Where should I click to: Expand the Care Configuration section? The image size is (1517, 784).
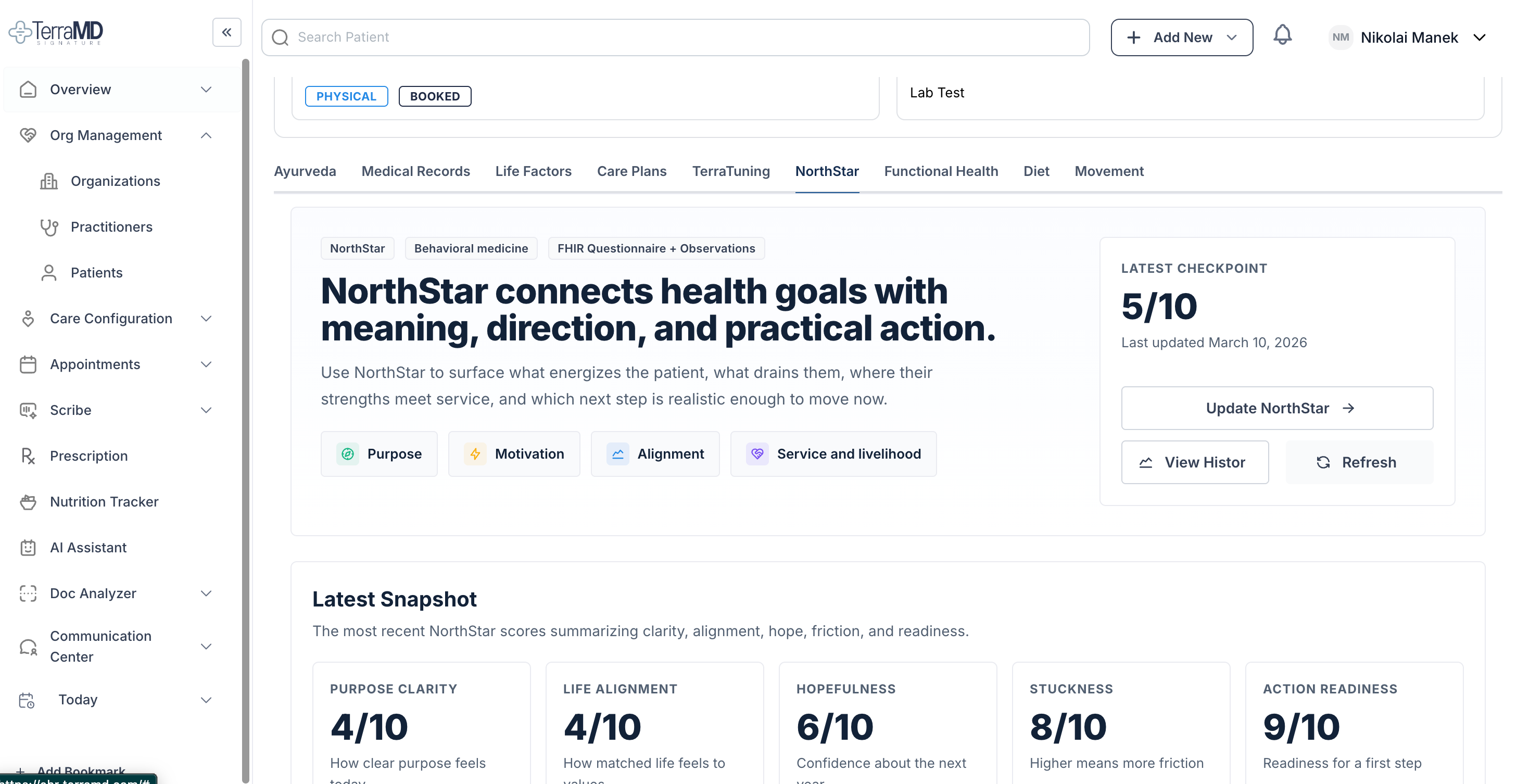(x=206, y=319)
